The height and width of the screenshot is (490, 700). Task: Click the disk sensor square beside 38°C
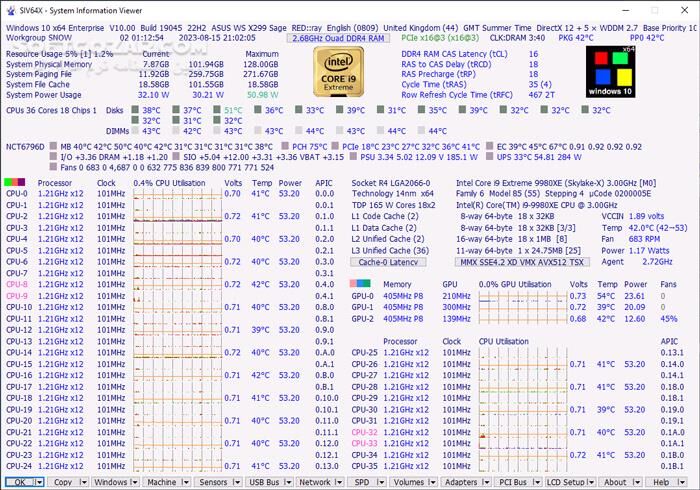(x=135, y=109)
